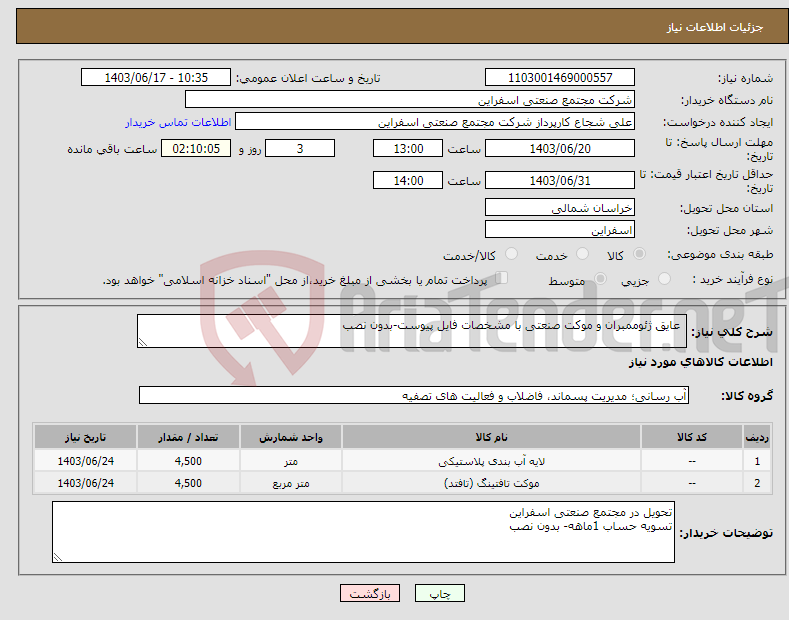Click item name لایه آب بندی پلاستیکی
Viewport: 789px width, 620px height.
[491, 461]
